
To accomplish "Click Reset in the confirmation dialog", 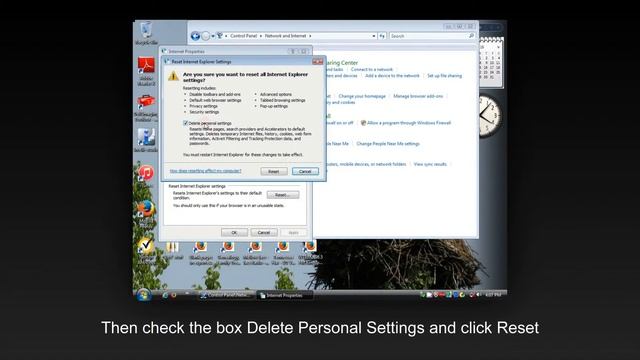I will point(273,171).
